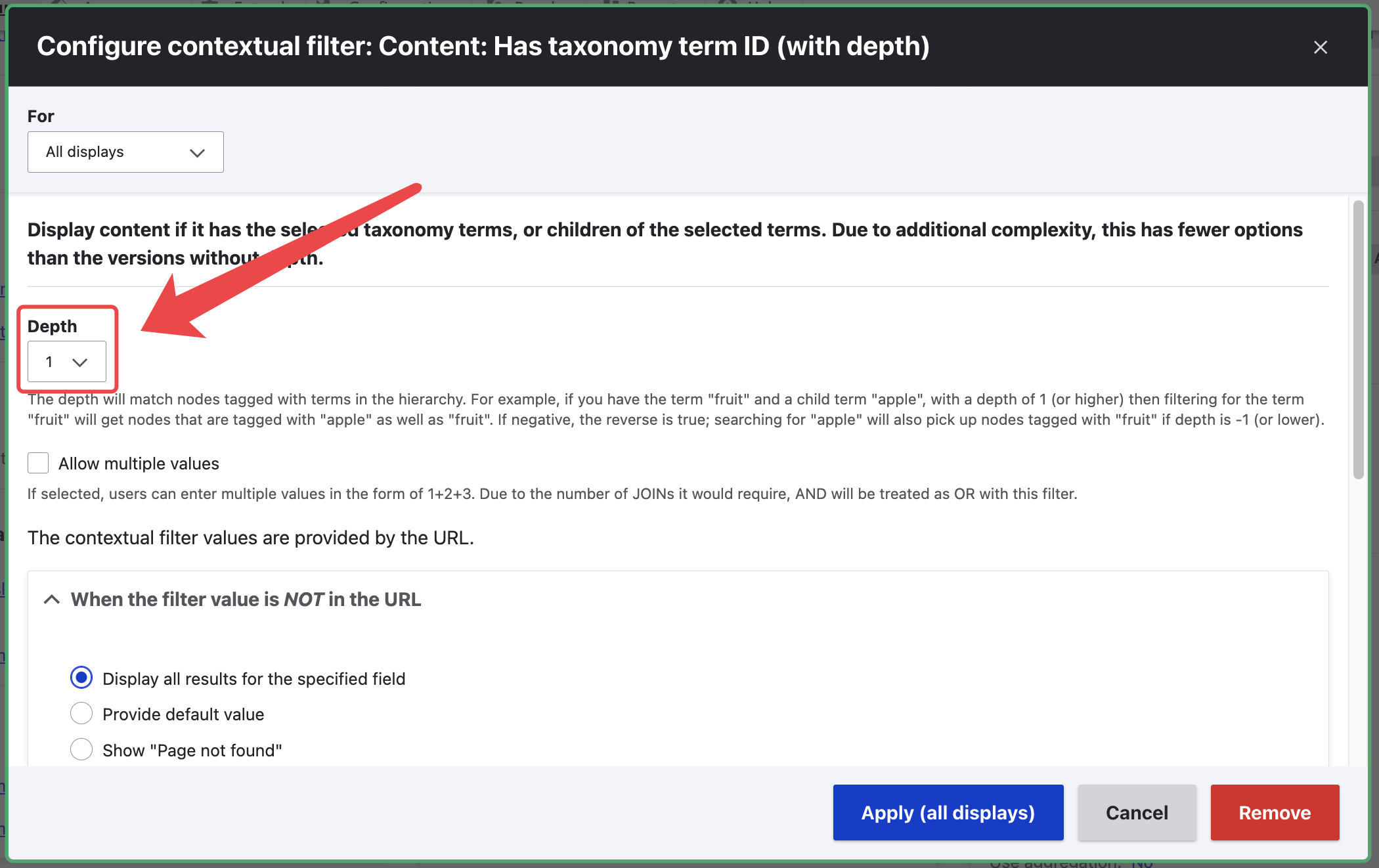Click the dialog title heading text
This screenshot has width=1379, height=868.
tap(483, 47)
